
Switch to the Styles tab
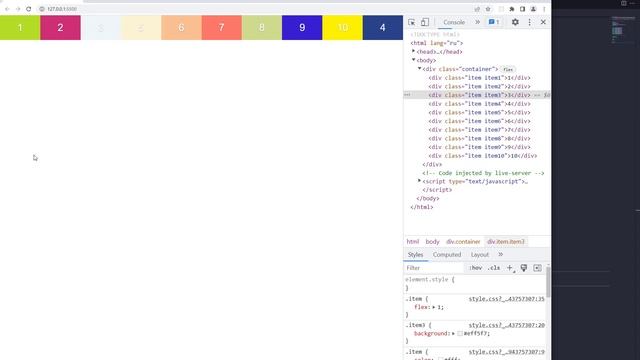click(x=416, y=255)
